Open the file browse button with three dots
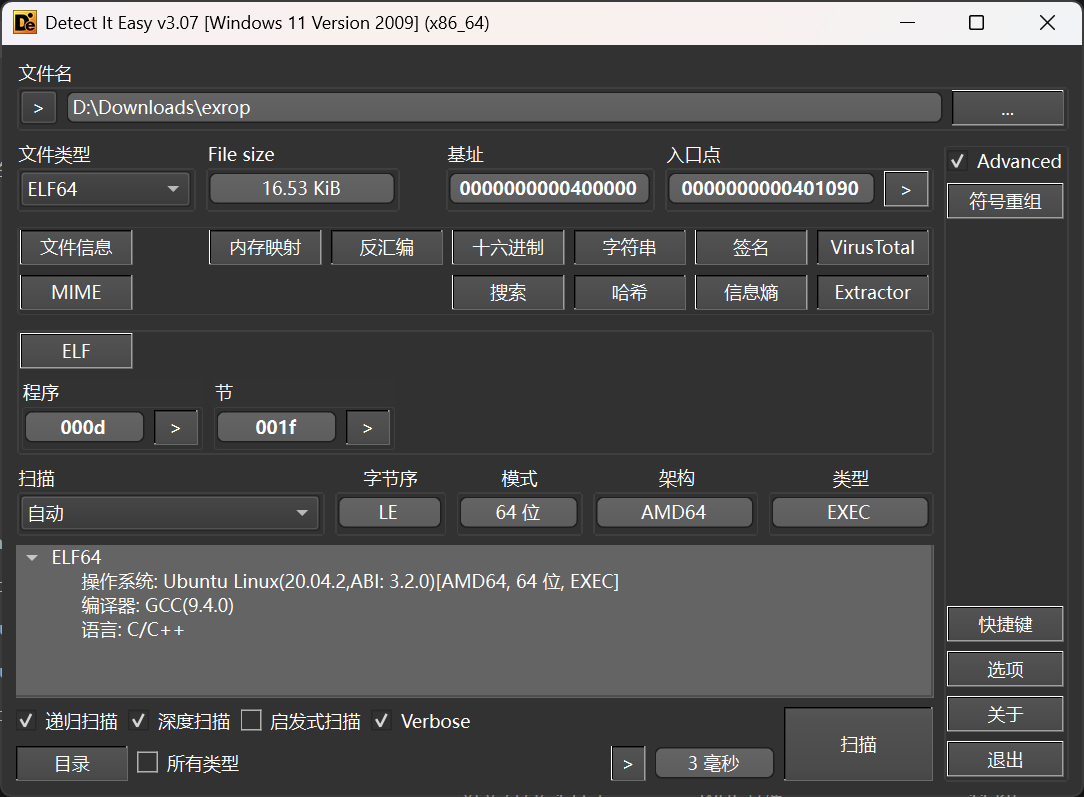The width and height of the screenshot is (1084, 797). point(1006,108)
